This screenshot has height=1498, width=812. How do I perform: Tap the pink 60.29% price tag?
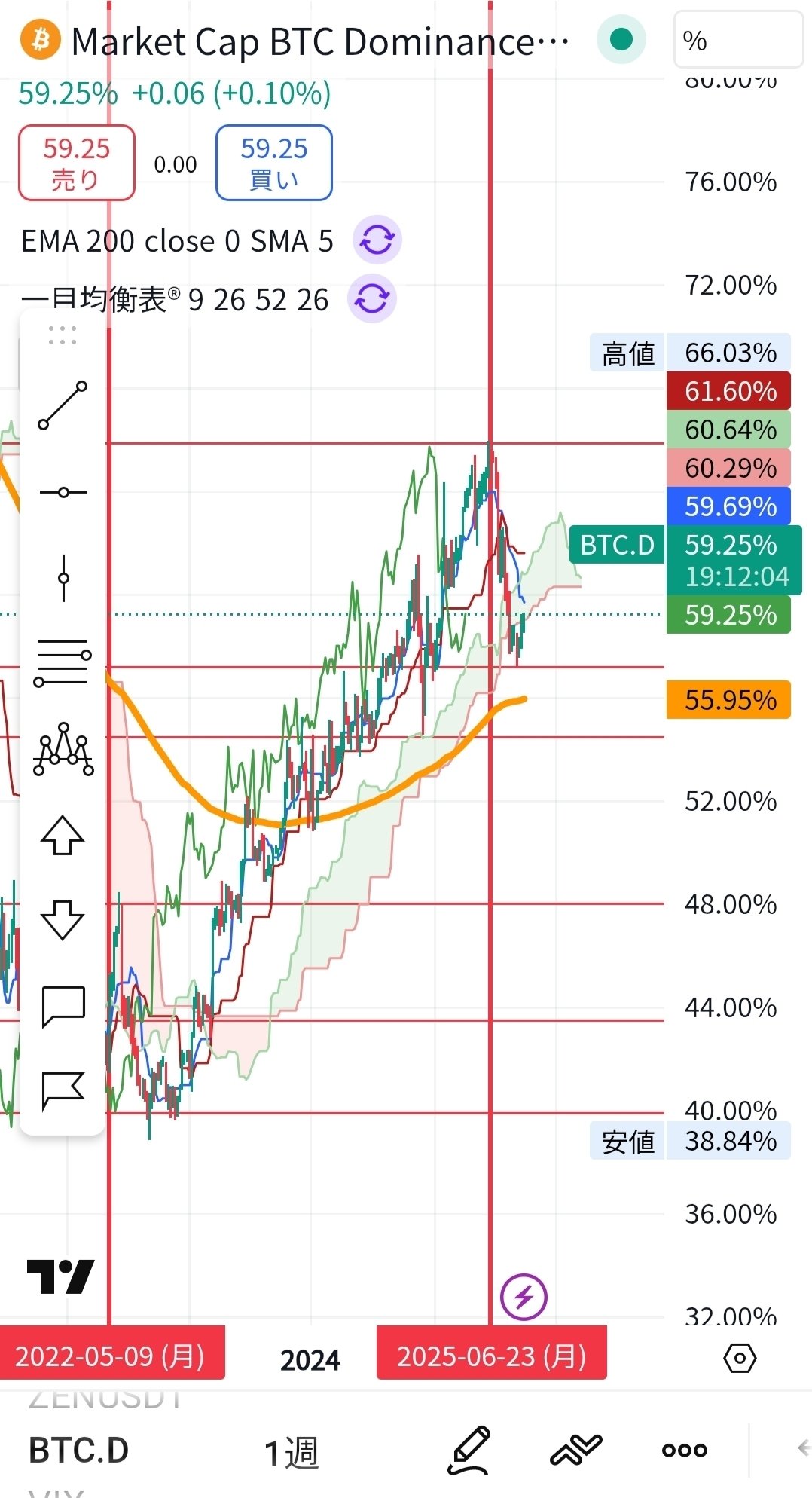(728, 468)
